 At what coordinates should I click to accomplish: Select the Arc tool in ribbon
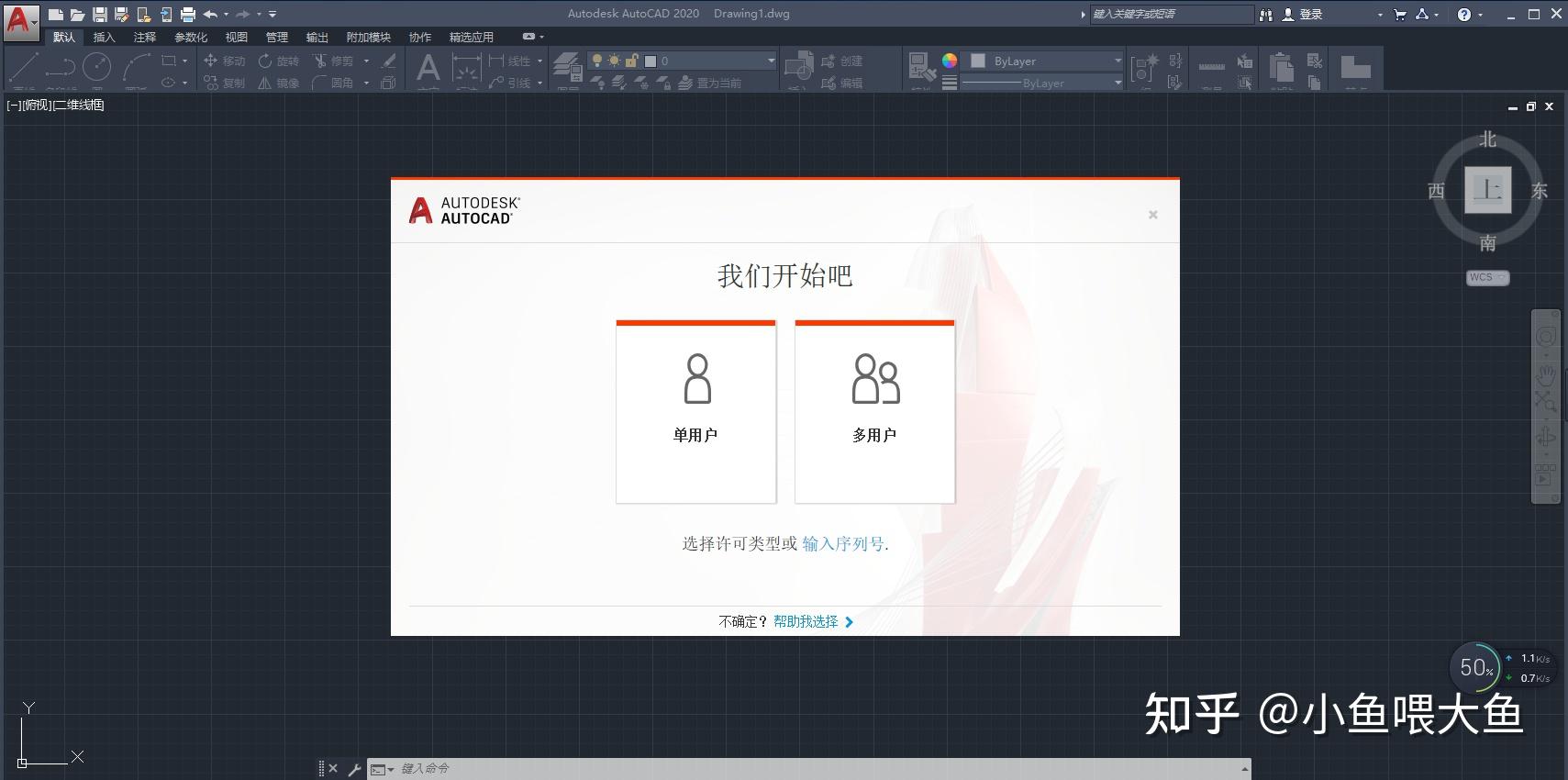point(137,67)
